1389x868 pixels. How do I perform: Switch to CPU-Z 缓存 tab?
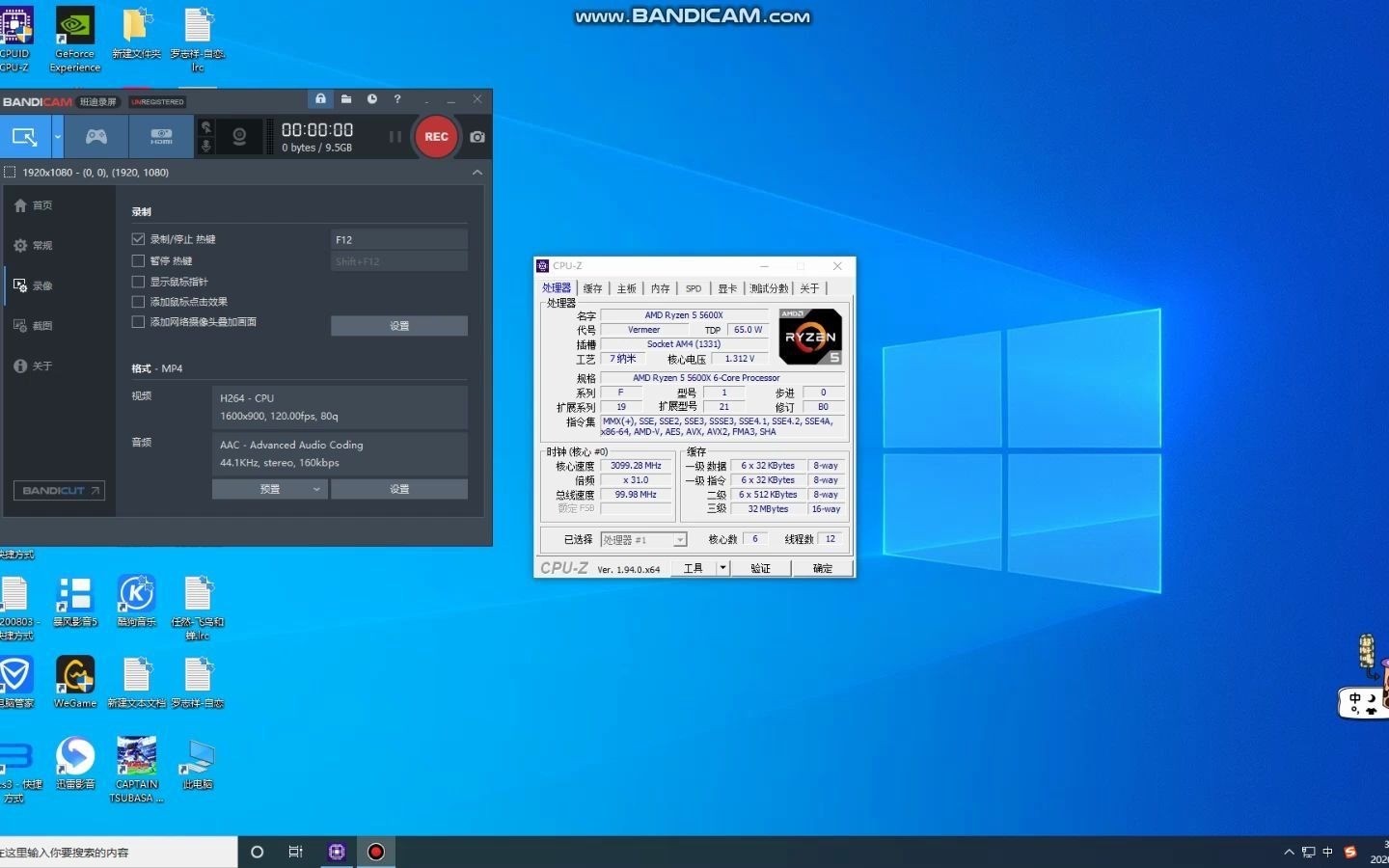click(x=592, y=288)
